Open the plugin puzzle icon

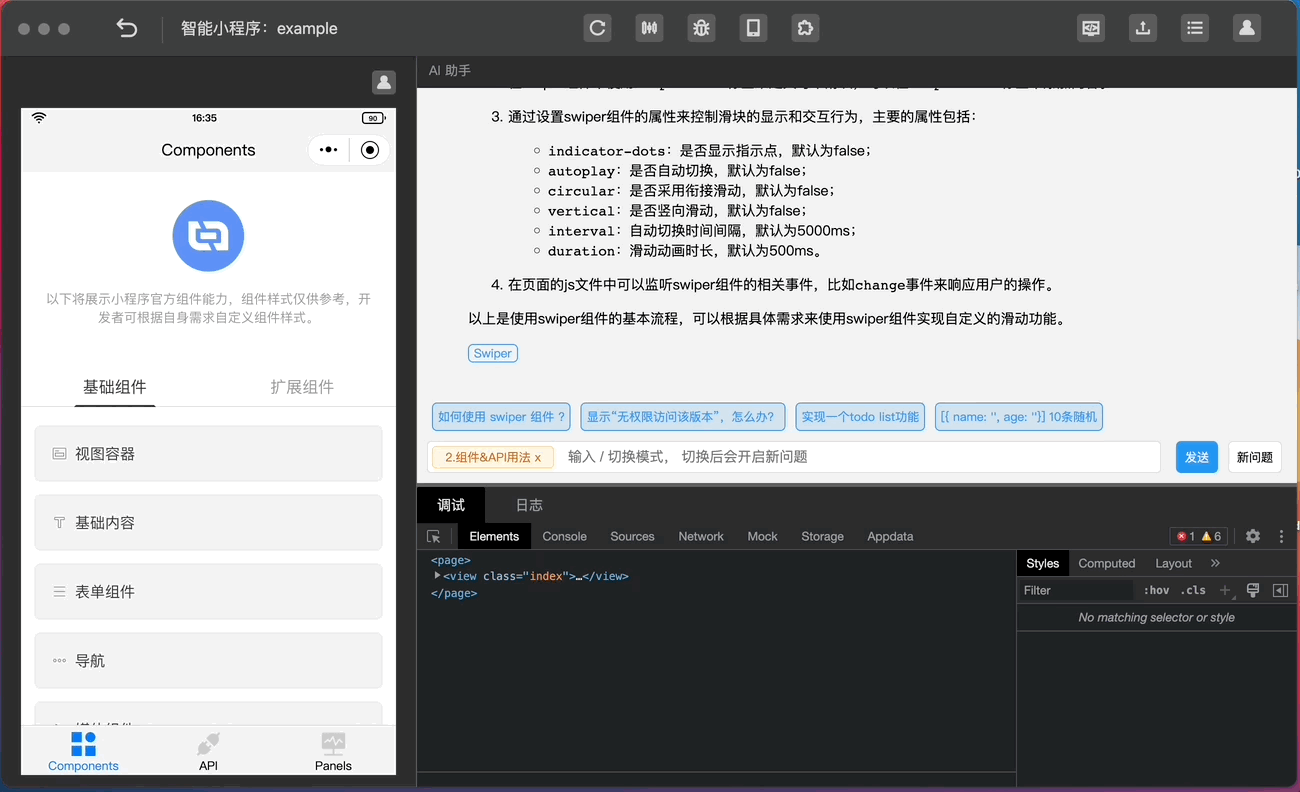805,28
